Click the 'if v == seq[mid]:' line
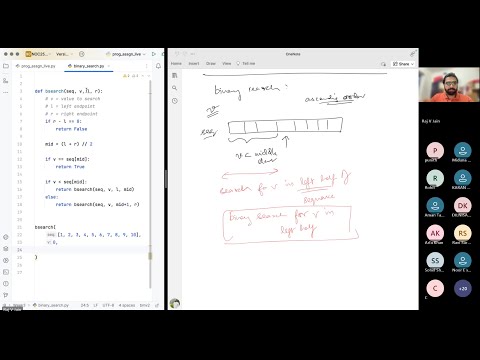The image size is (480, 360). pos(67,159)
